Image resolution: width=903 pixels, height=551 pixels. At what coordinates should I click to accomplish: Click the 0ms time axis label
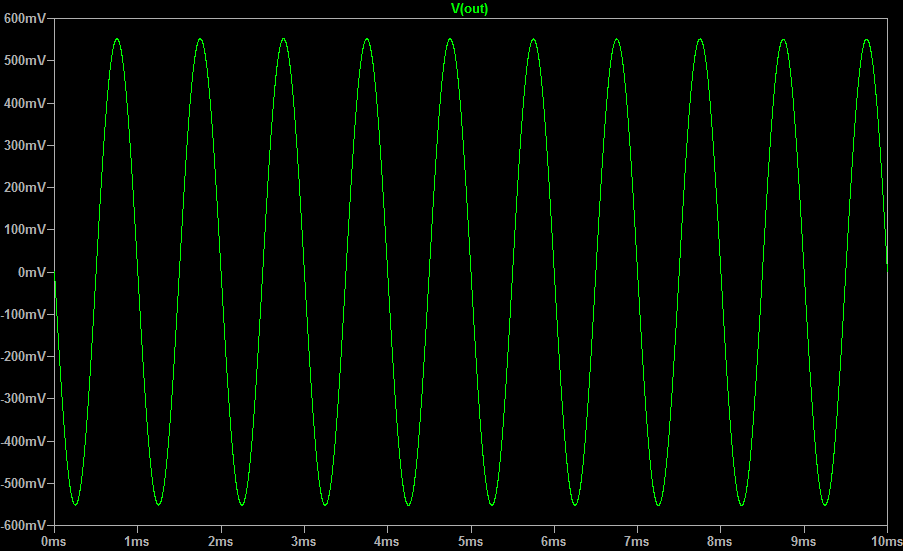coord(54,542)
